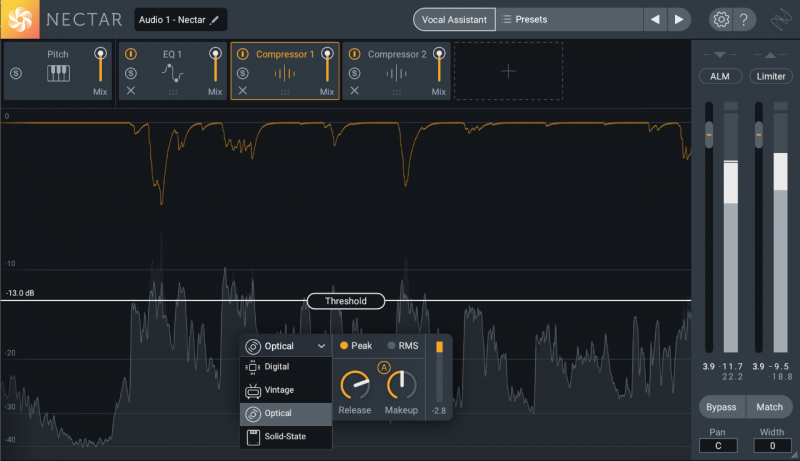This screenshot has height=461, width=800.
Task: Click the Match button
Action: pyautogui.click(x=769, y=407)
